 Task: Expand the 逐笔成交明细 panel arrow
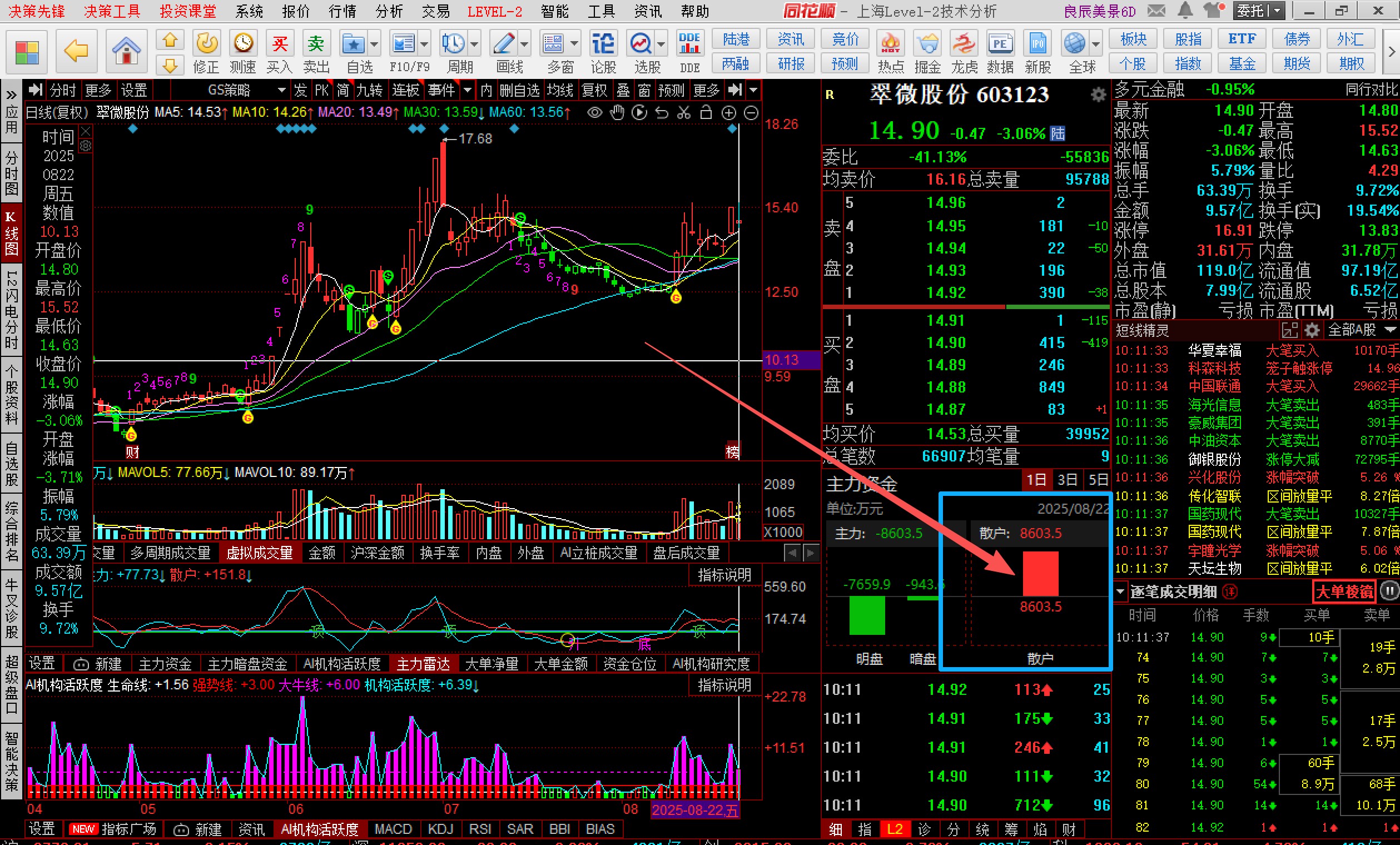[x=1120, y=591]
